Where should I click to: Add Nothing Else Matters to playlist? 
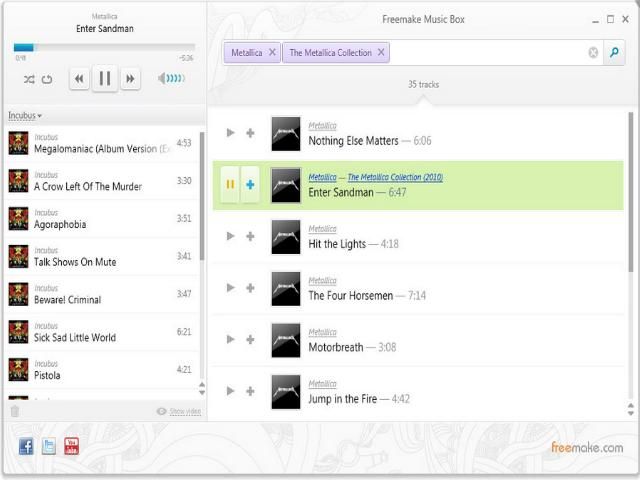point(250,133)
